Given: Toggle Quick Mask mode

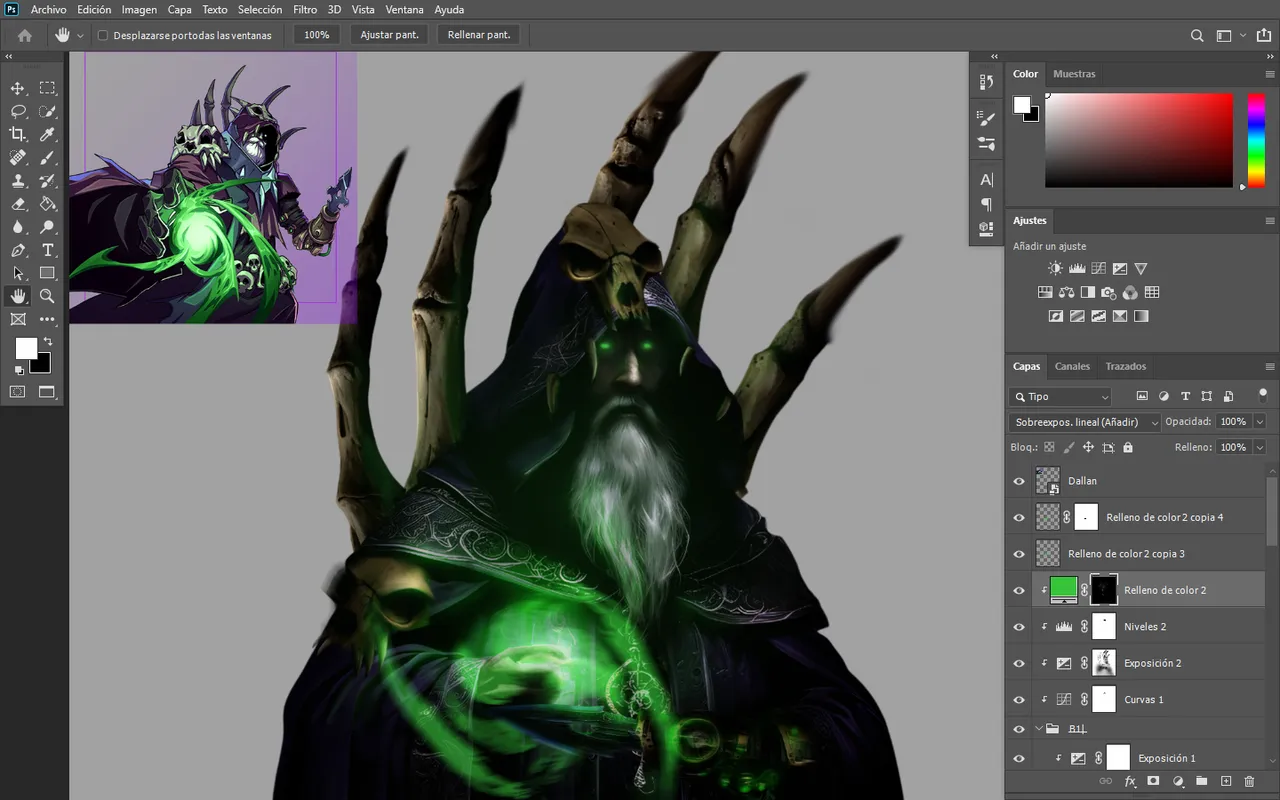Looking at the screenshot, I should tap(18, 392).
